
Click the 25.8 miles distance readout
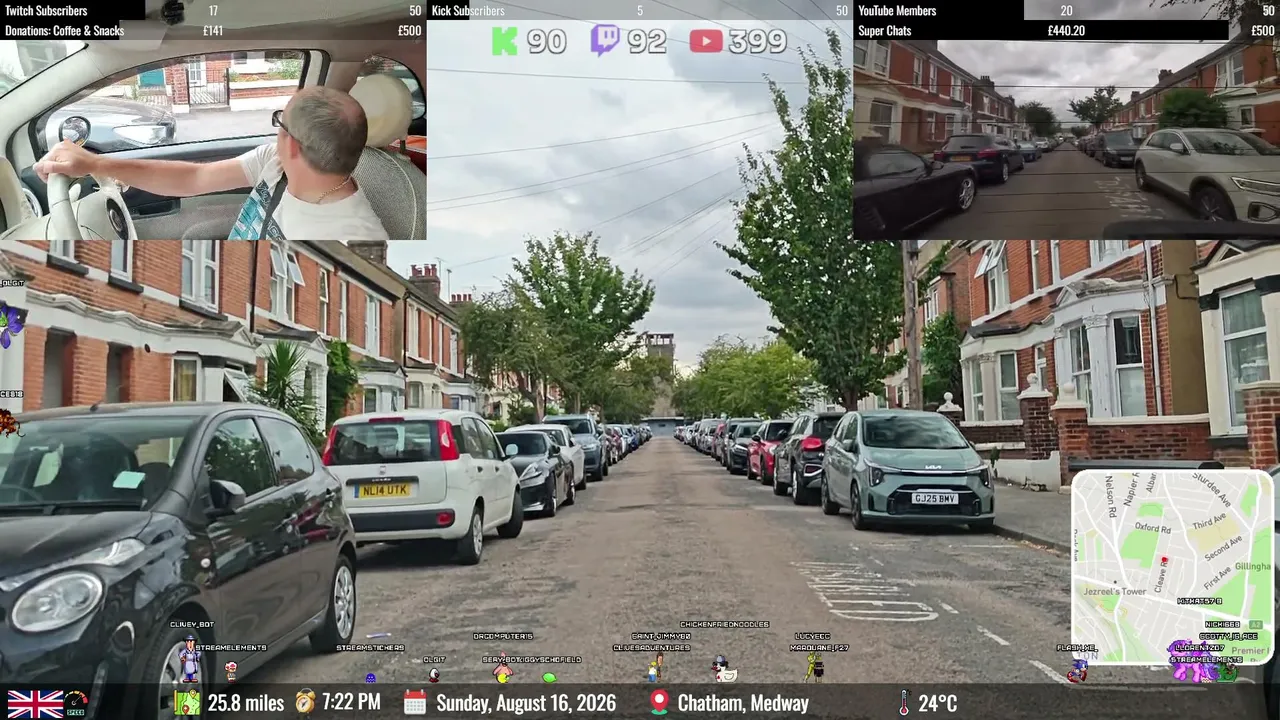point(246,703)
